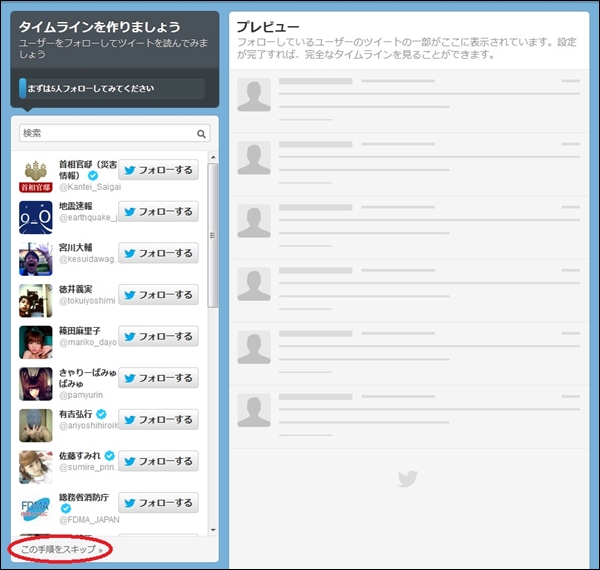This screenshot has height=570, width=600.
Task: Click the タイムラインを作りましょう heading
Action: tap(99, 27)
